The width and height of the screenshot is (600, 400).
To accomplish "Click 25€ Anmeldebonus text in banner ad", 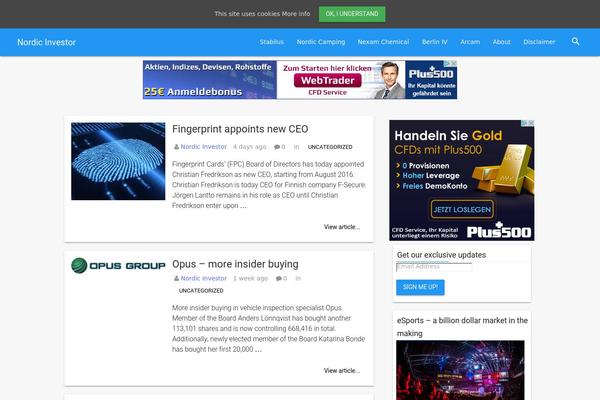I will point(193,92).
